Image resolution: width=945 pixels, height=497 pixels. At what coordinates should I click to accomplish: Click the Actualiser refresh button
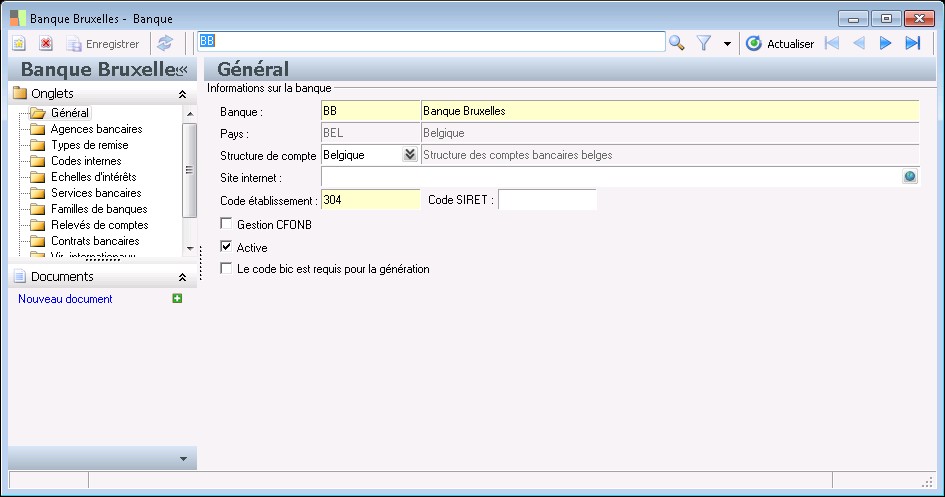coord(779,43)
